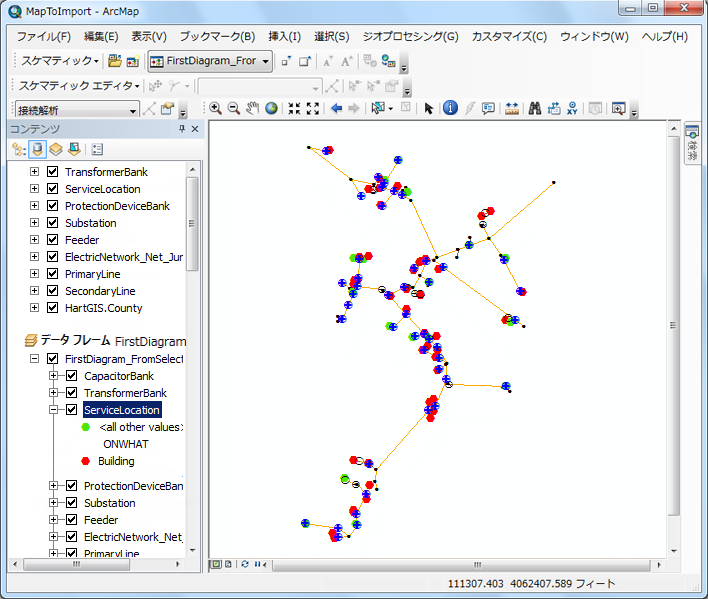Uncheck HartGIS.County layer checkbox
708x599 pixels.
[52, 308]
